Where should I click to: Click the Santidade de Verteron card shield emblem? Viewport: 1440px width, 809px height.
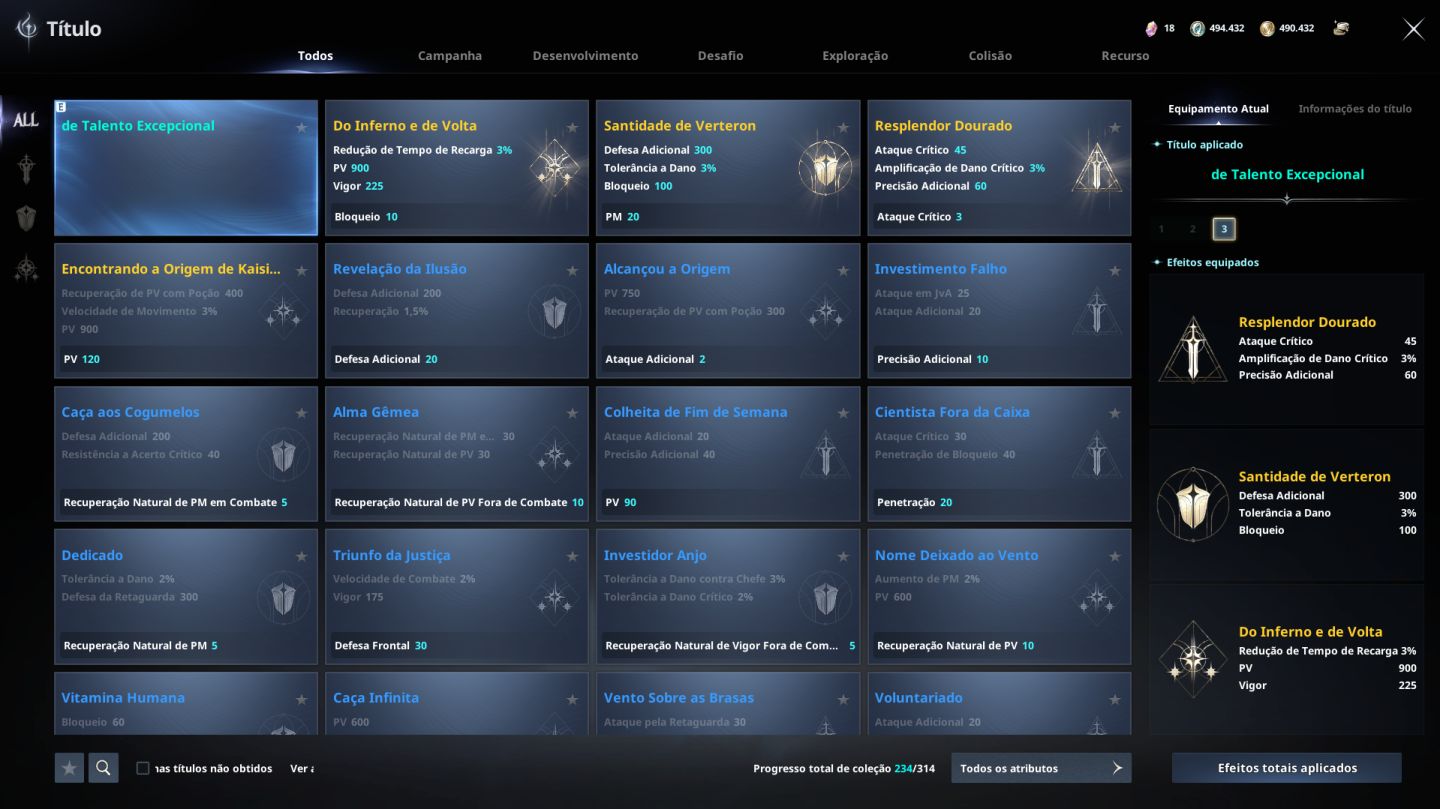pyautogui.click(x=825, y=166)
